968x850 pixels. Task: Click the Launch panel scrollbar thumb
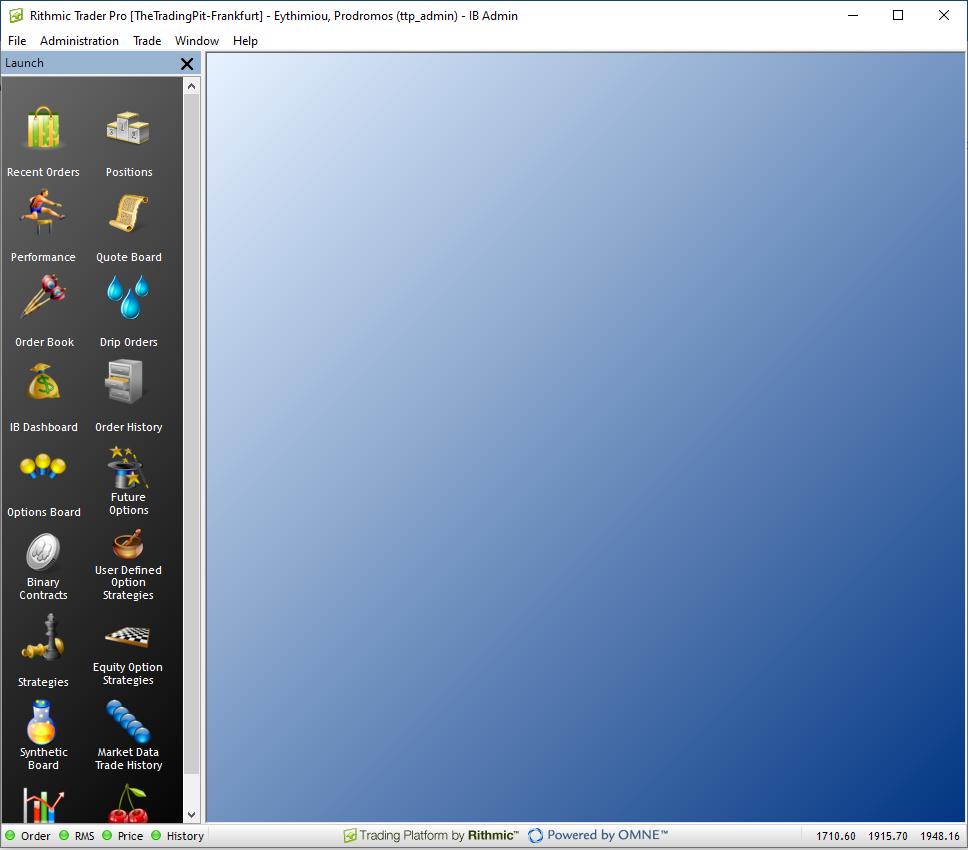coord(191,433)
